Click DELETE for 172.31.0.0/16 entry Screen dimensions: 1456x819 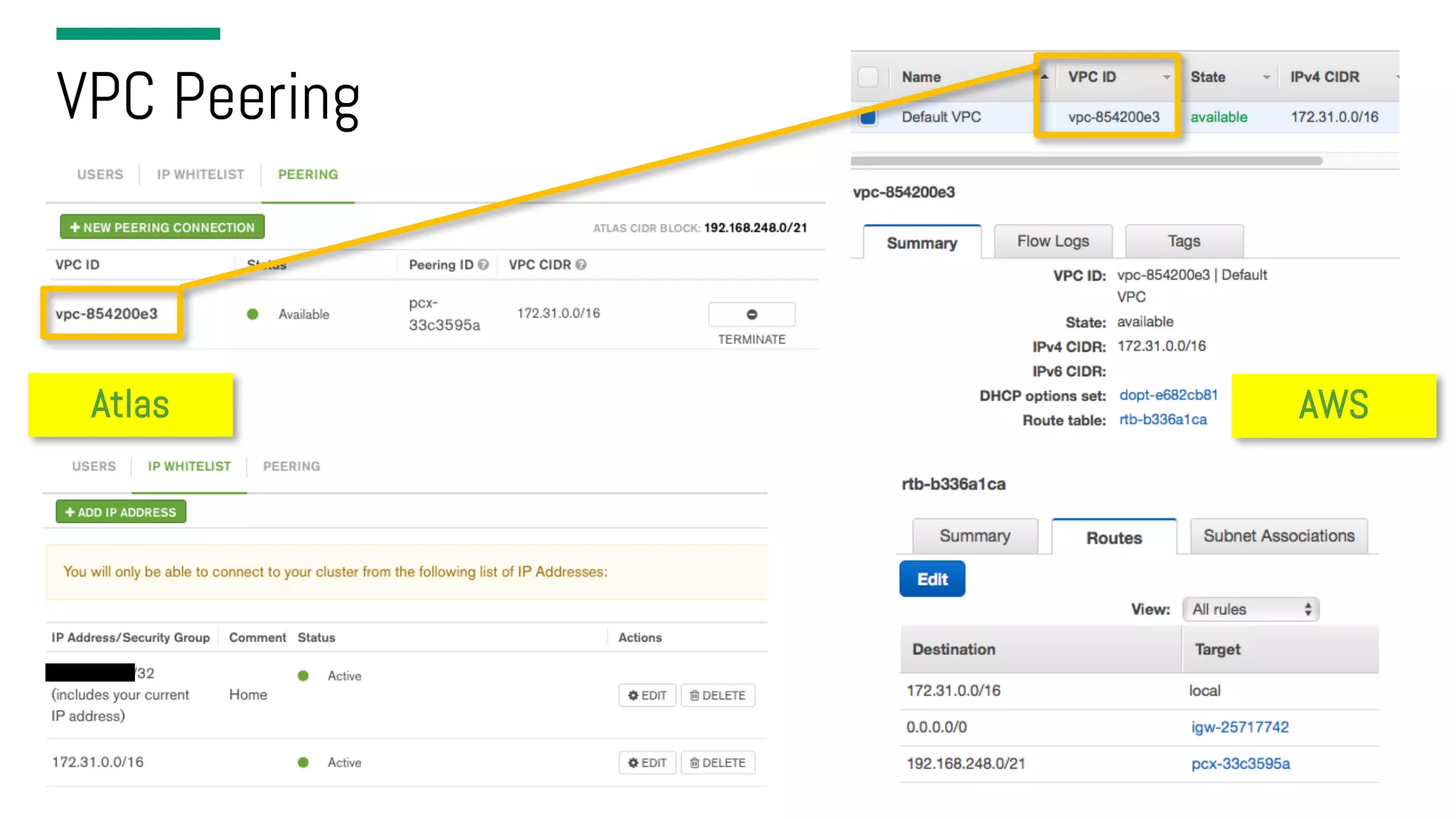pos(718,763)
